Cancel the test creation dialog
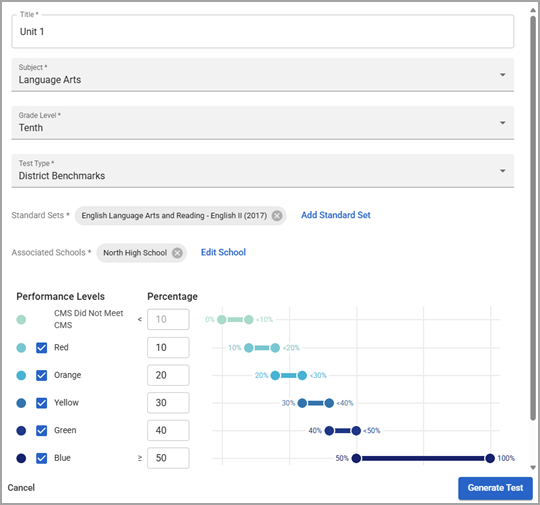Viewport: 540px width, 505px height. [x=21, y=488]
